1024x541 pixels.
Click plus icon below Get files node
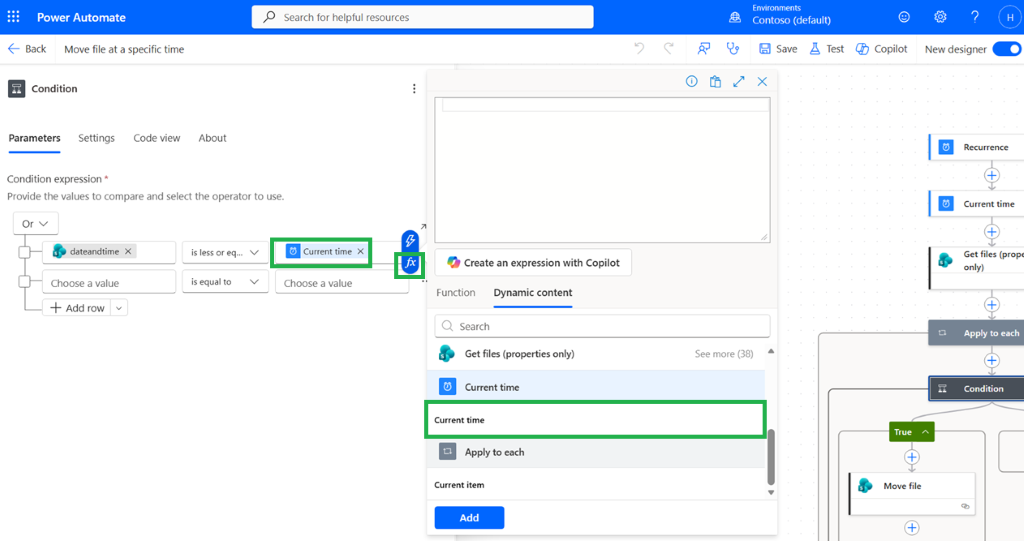pos(992,305)
